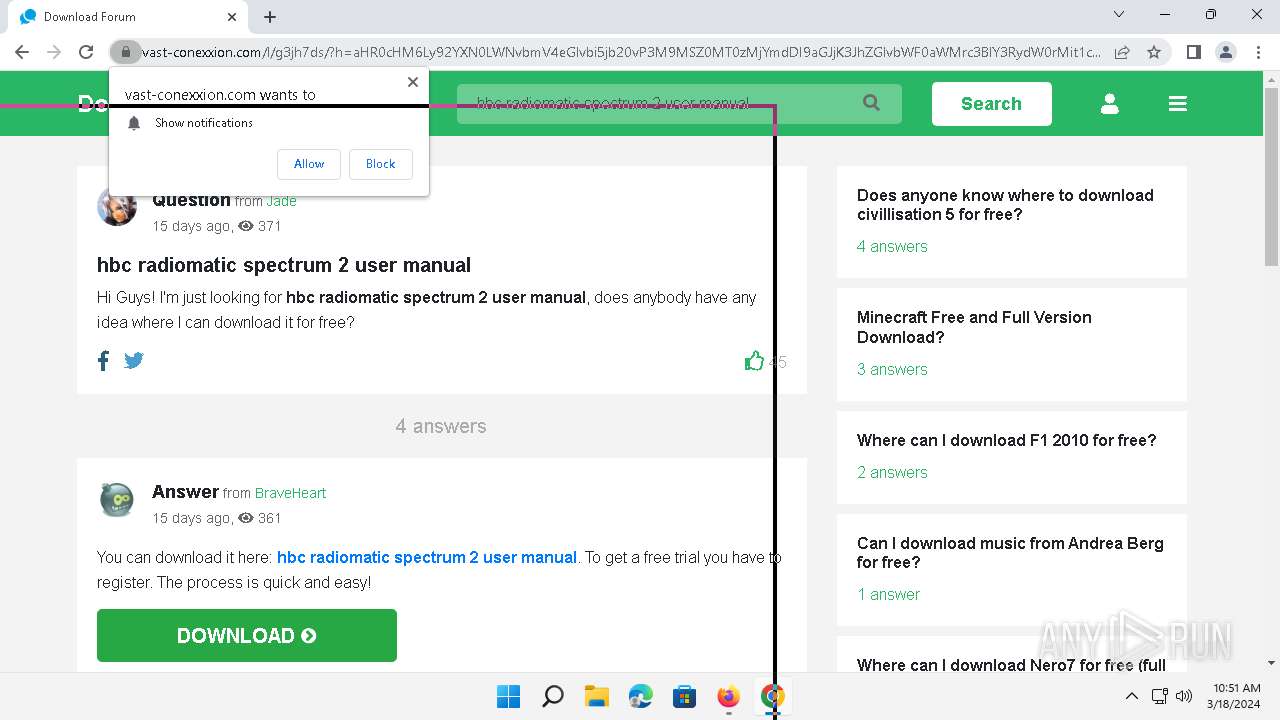Close the Download Forum tab
Viewport: 1280px width, 720px height.
pyautogui.click(x=232, y=17)
